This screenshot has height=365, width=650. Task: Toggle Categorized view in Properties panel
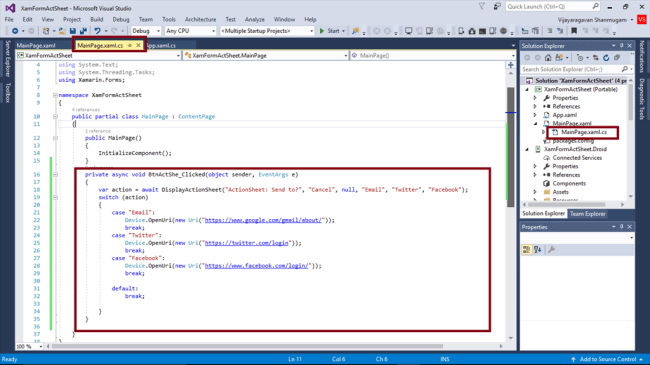click(526, 250)
